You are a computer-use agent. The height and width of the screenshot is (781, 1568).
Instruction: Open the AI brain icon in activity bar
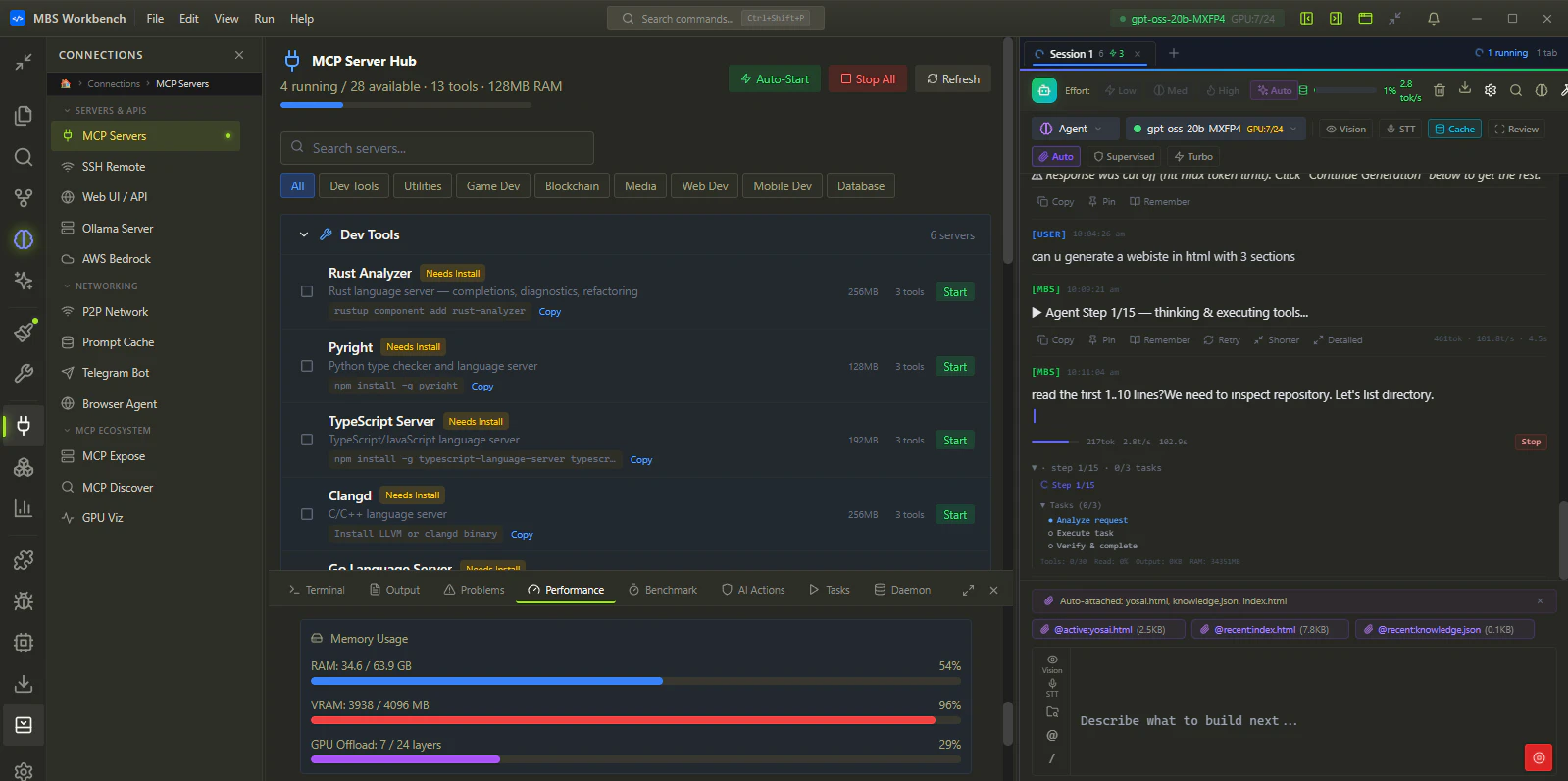point(24,239)
